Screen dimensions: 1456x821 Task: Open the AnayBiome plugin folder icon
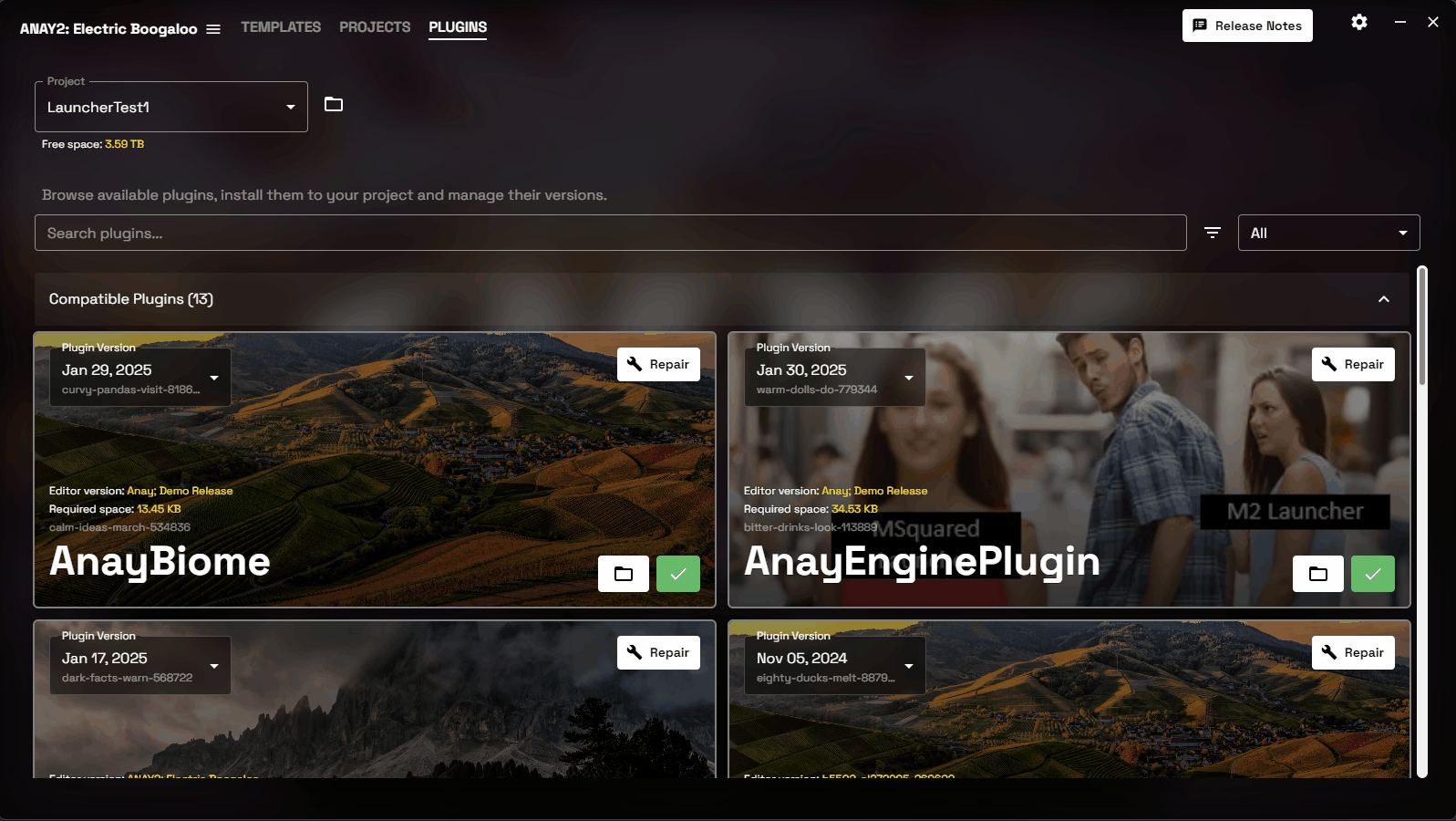point(624,574)
